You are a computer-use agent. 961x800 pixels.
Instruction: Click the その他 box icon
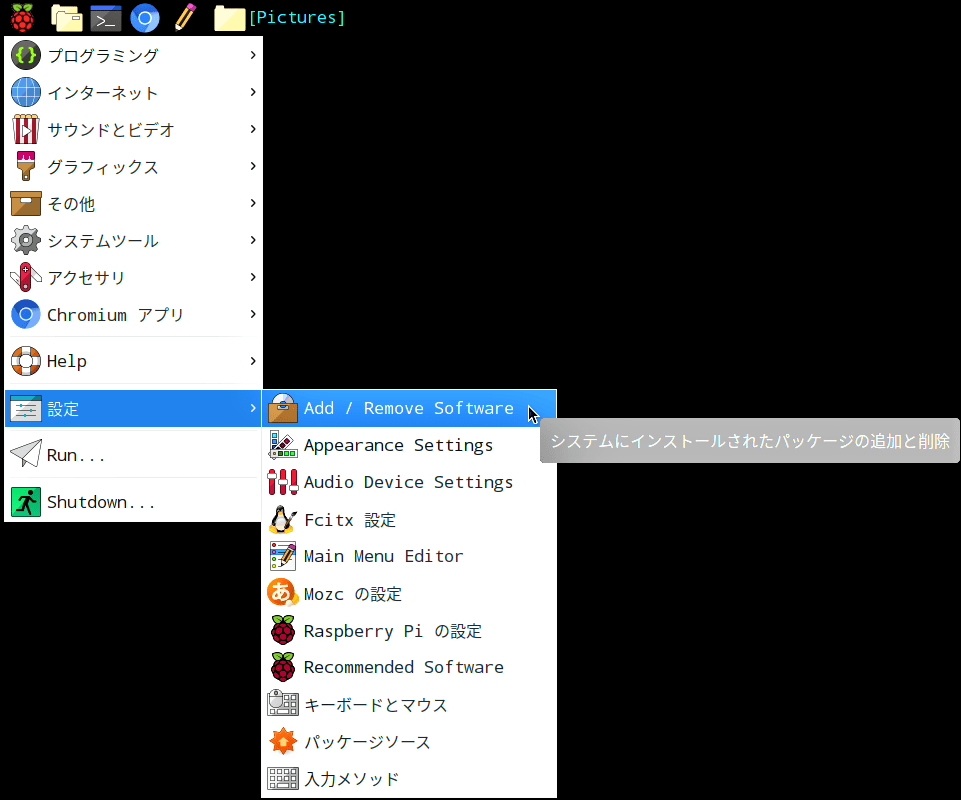(x=26, y=204)
